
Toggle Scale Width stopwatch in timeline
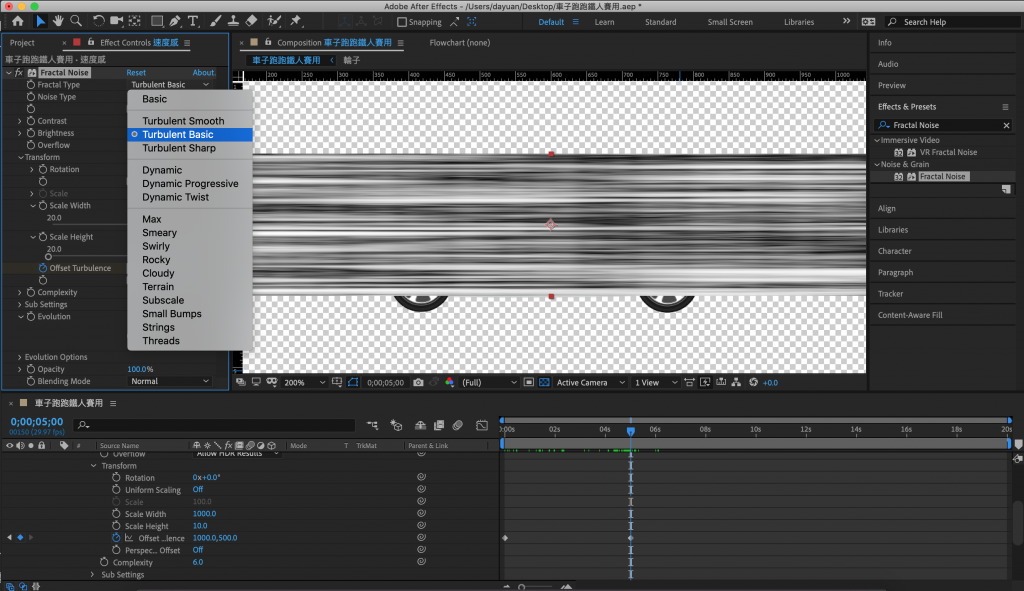coord(116,514)
